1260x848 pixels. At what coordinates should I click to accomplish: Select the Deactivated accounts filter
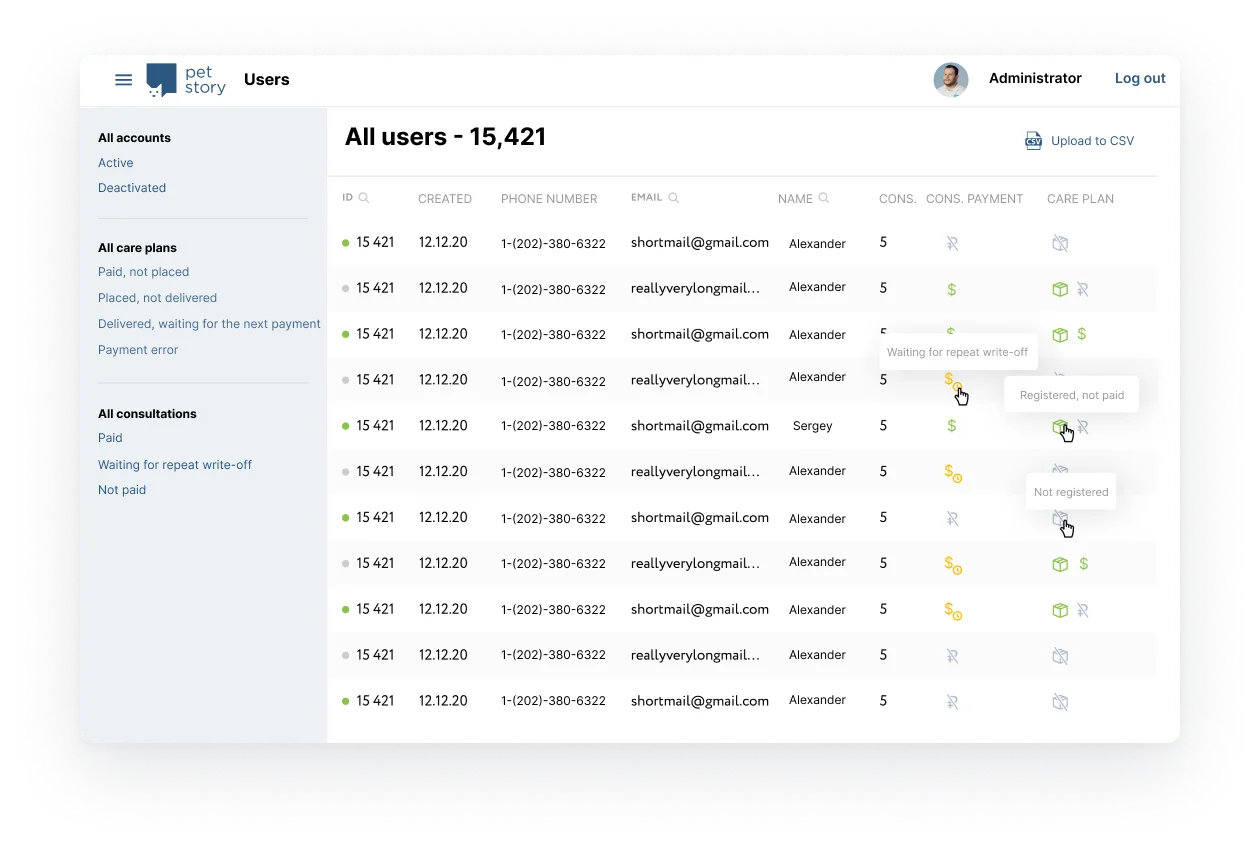(132, 187)
